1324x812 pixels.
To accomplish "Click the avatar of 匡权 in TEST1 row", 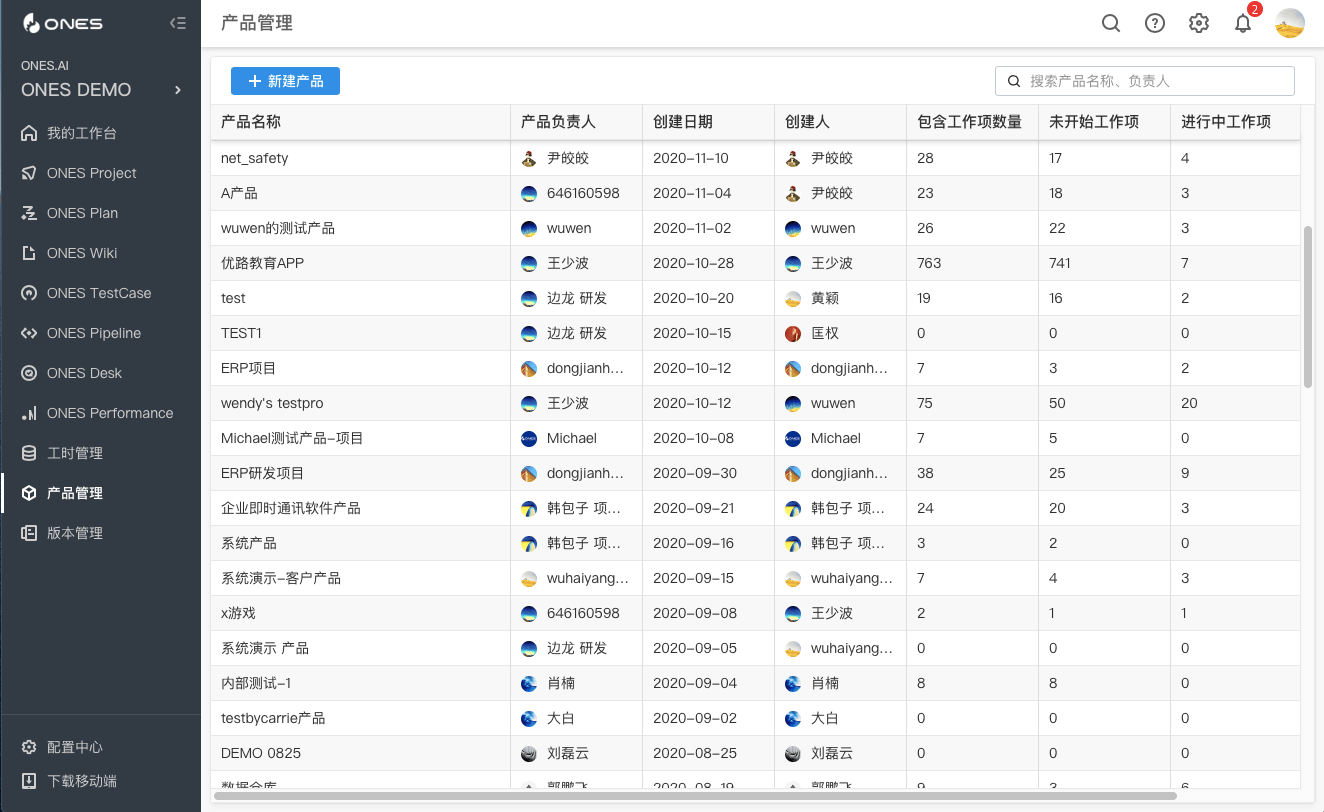I will (793, 333).
